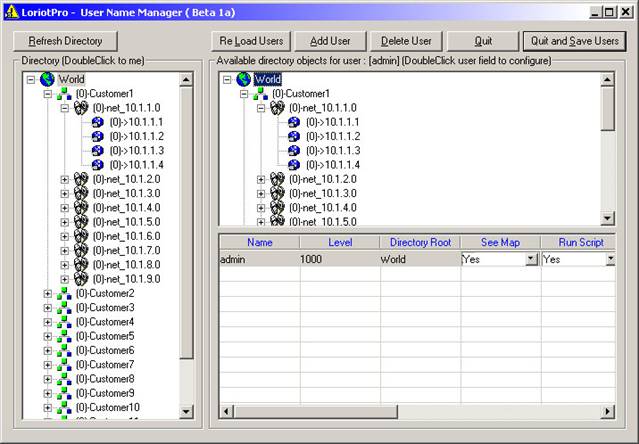Click the Level column header
The width and height of the screenshot is (639, 444).
coord(340,242)
